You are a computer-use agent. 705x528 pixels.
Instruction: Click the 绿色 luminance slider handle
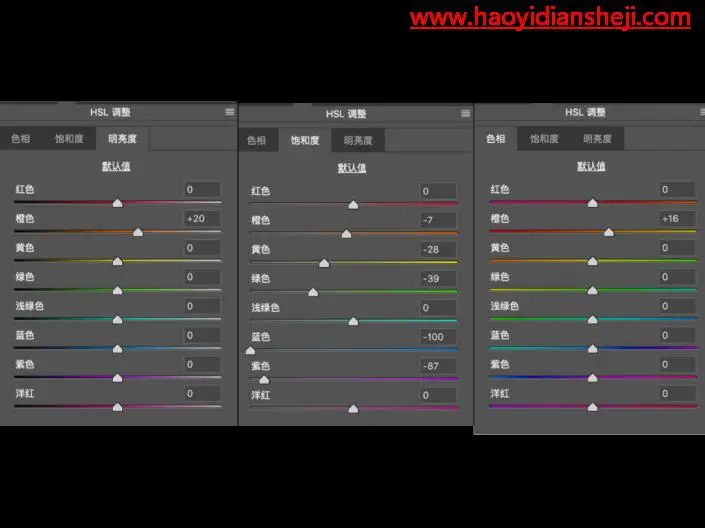117,291
